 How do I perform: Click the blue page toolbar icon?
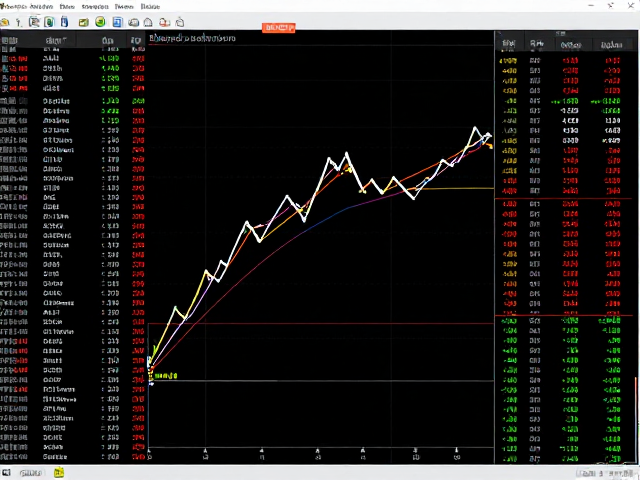coord(118,22)
